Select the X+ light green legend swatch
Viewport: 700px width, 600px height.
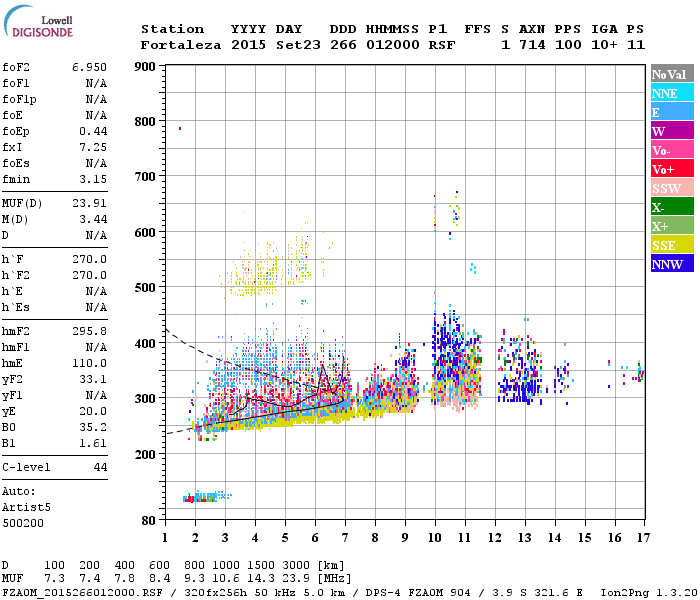(x=672, y=225)
